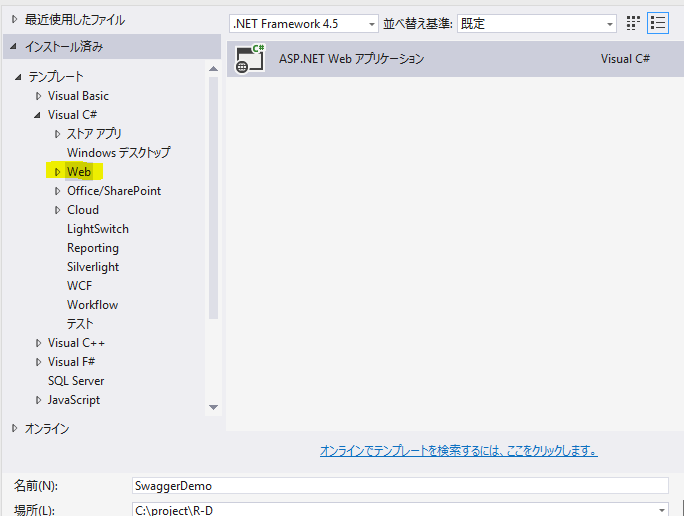Screen dimensions: 684x516
Task: Select the Visual C++ tree label
Action: [76, 343]
